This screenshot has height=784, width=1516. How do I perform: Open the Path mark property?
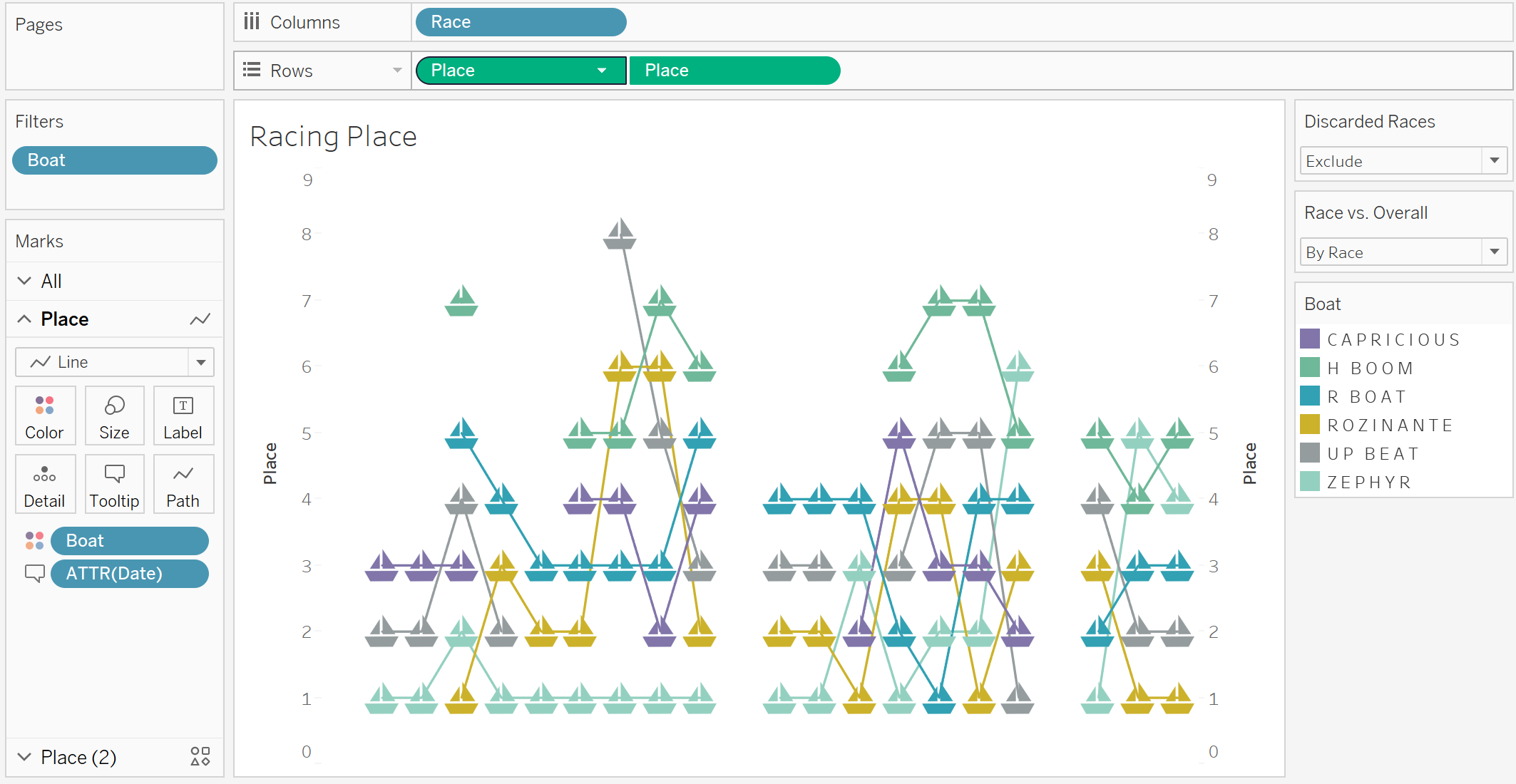[183, 483]
